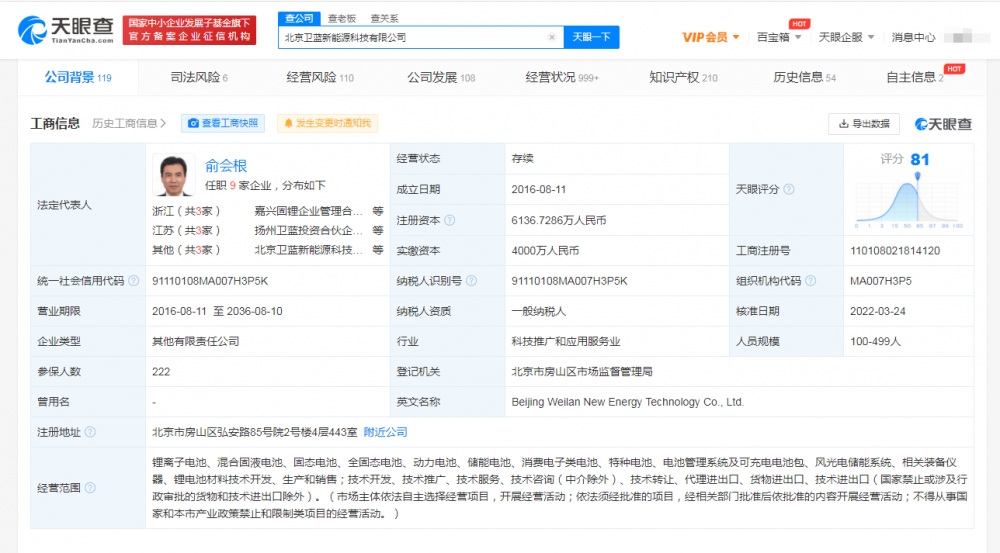The height and width of the screenshot is (553, 1000).
Task: Switch to 查关系 search tab
Action: [x=385, y=18]
